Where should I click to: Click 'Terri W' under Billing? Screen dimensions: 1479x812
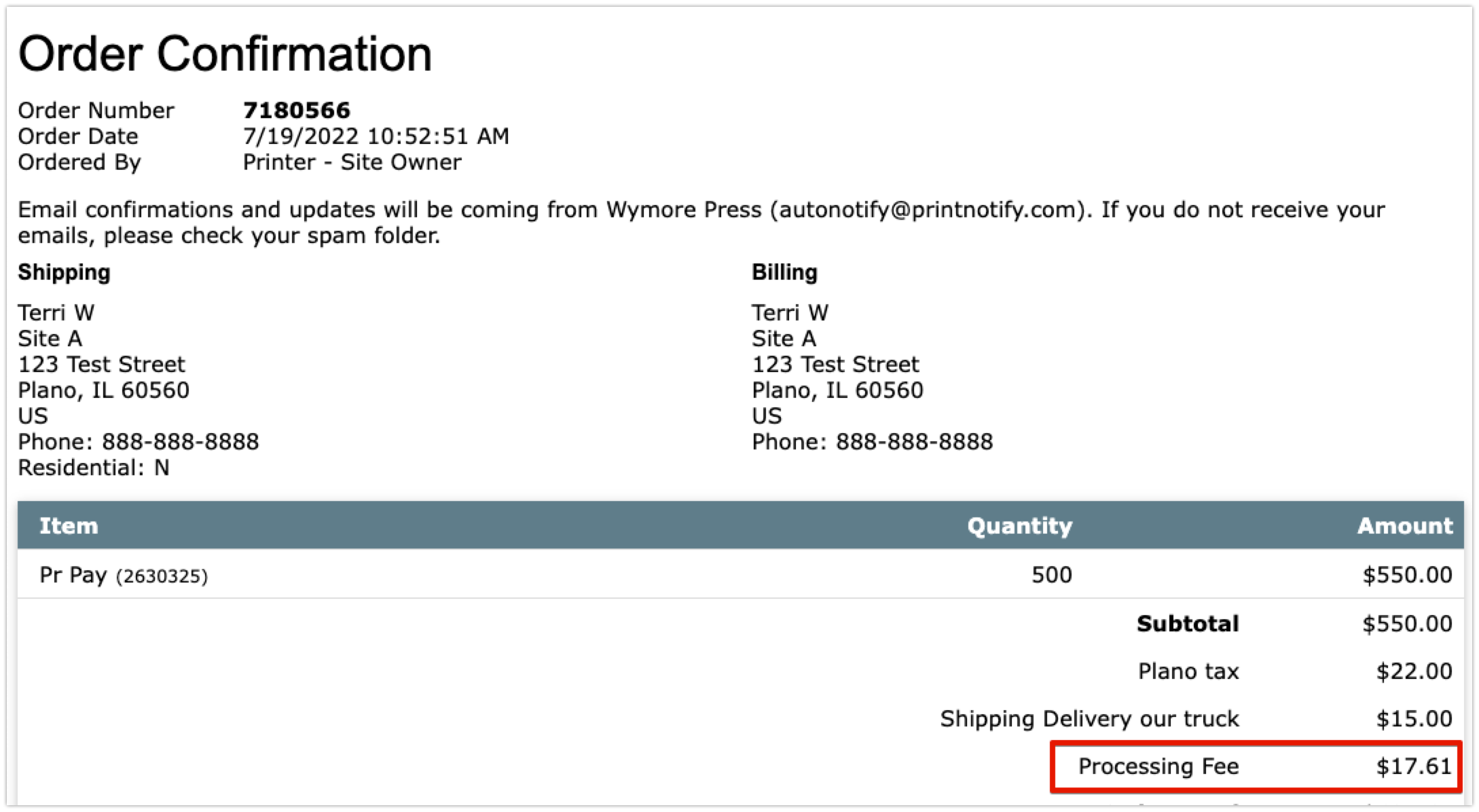(790, 312)
